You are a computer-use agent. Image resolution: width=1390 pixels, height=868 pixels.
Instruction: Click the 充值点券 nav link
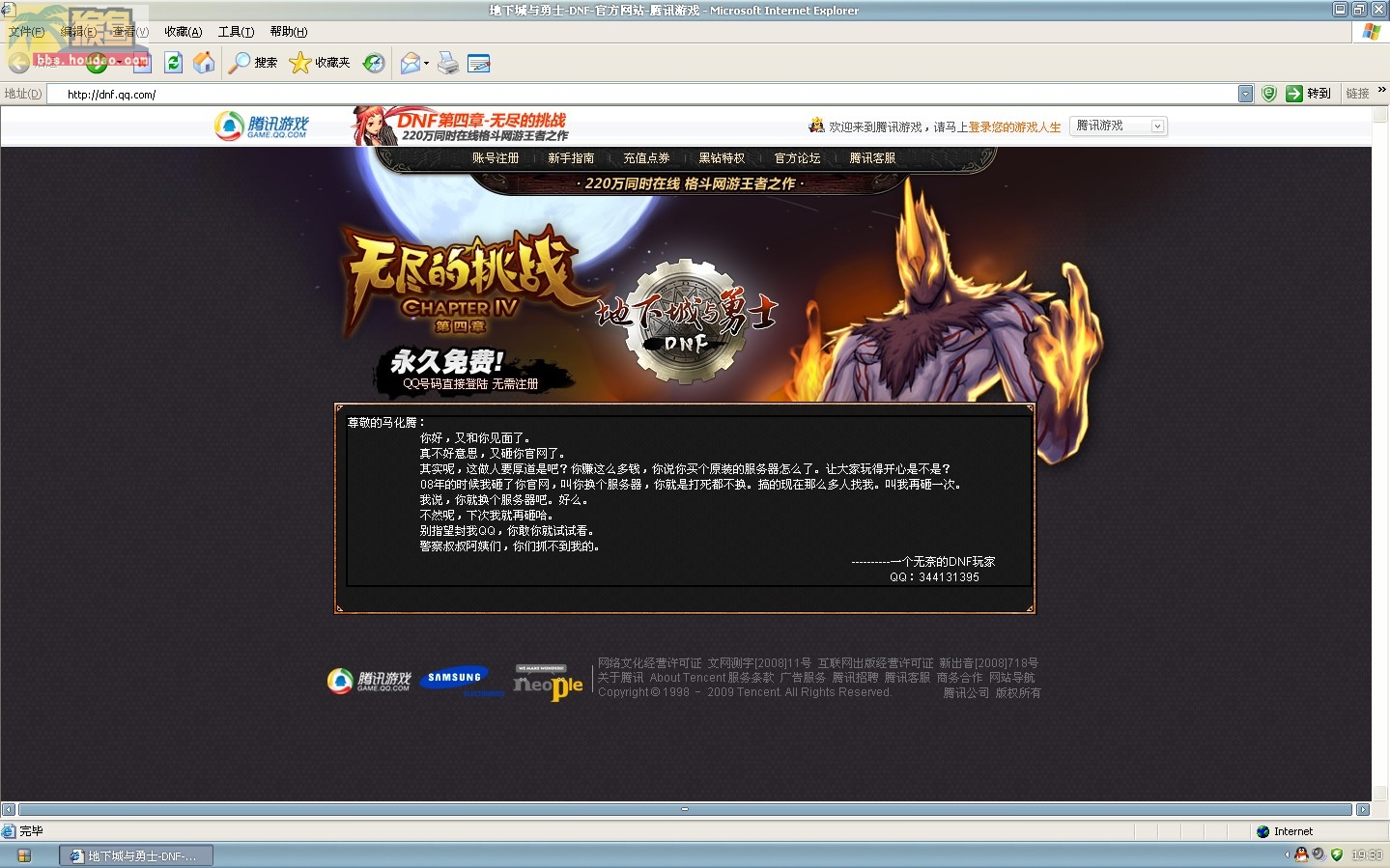(x=646, y=158)
